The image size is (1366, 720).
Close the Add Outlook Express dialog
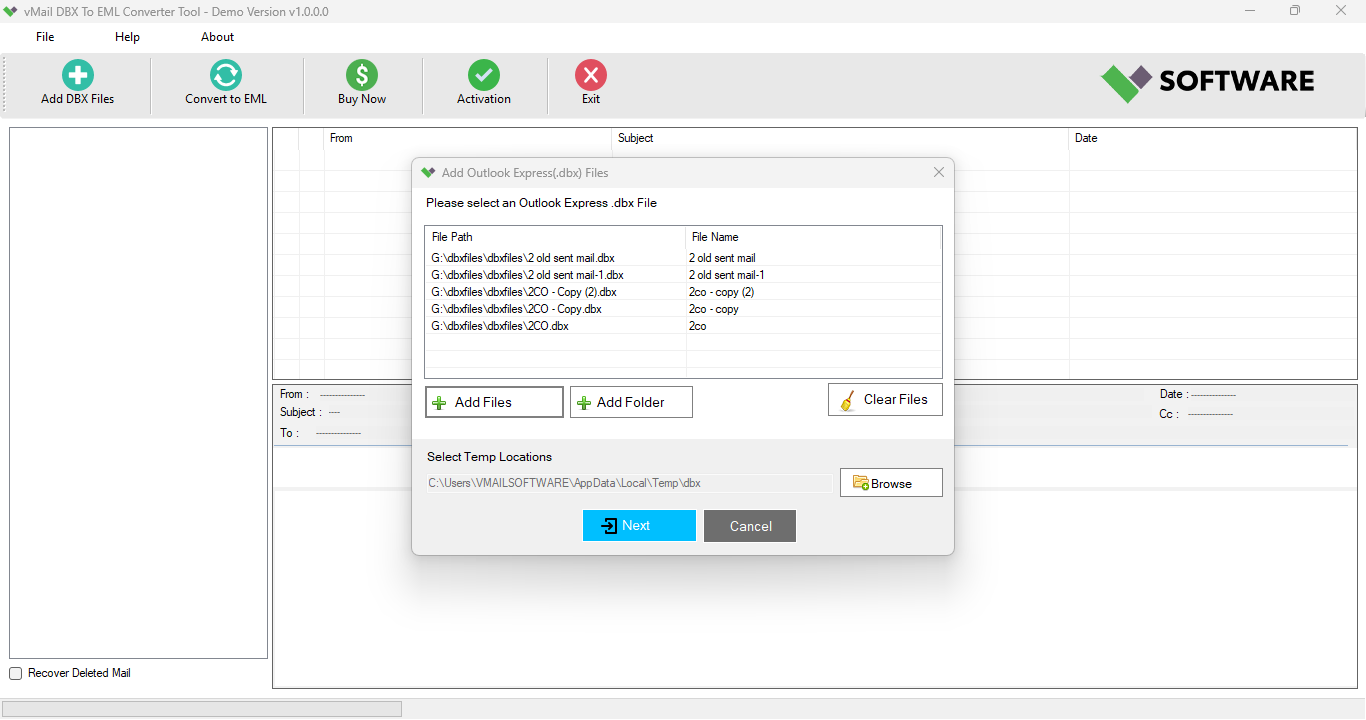point(938,172)
